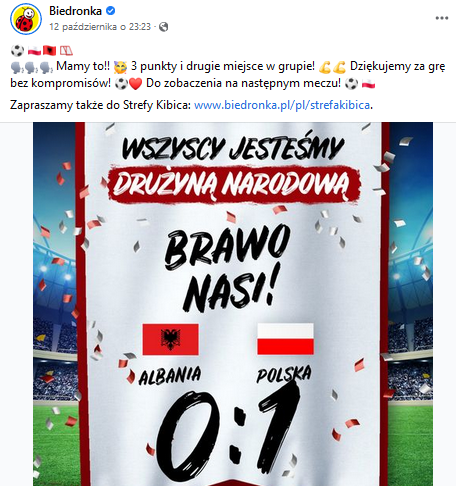Screen dimensions: 456x486
Task: Click the Polish flag emoji on first line
Action: click(34, 51)
